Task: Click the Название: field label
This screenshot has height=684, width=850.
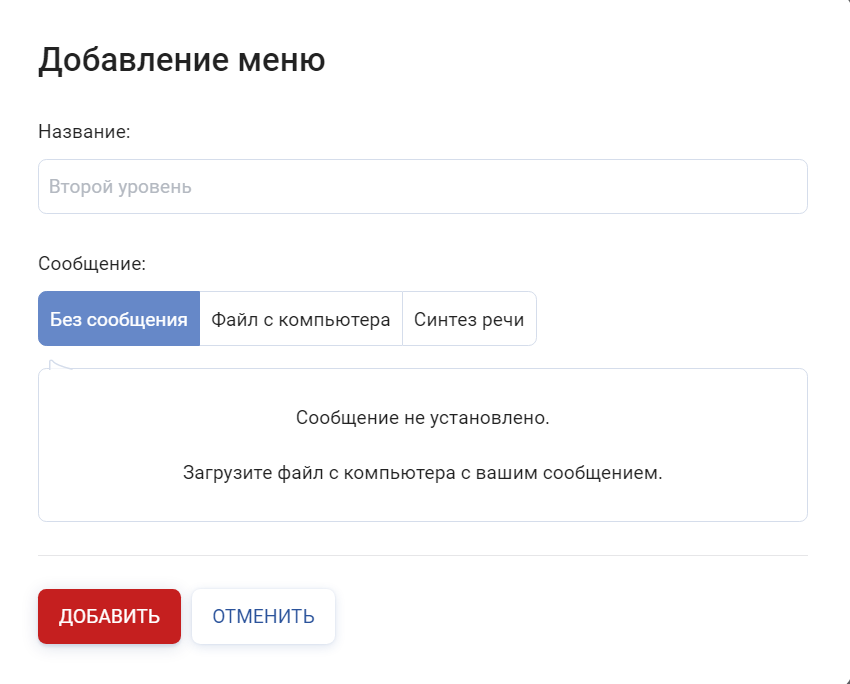Action: click(x=84, y=131)
